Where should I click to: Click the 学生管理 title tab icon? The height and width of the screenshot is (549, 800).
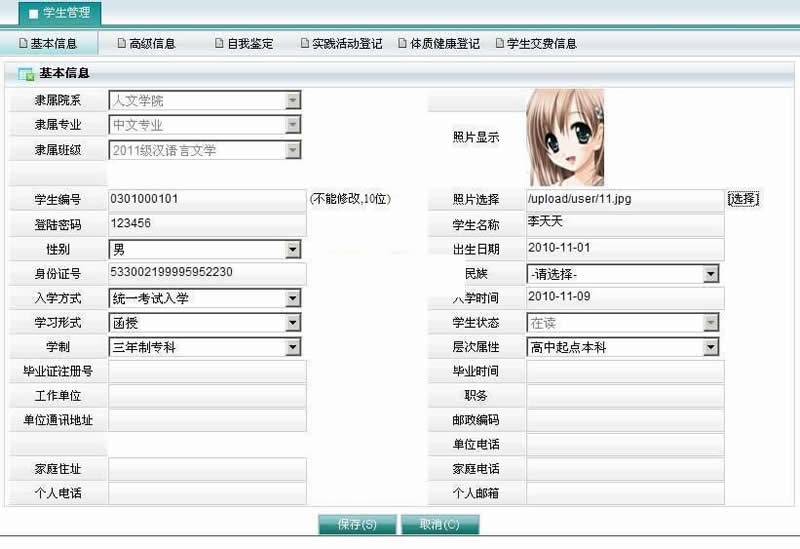(x=33, y=14)
